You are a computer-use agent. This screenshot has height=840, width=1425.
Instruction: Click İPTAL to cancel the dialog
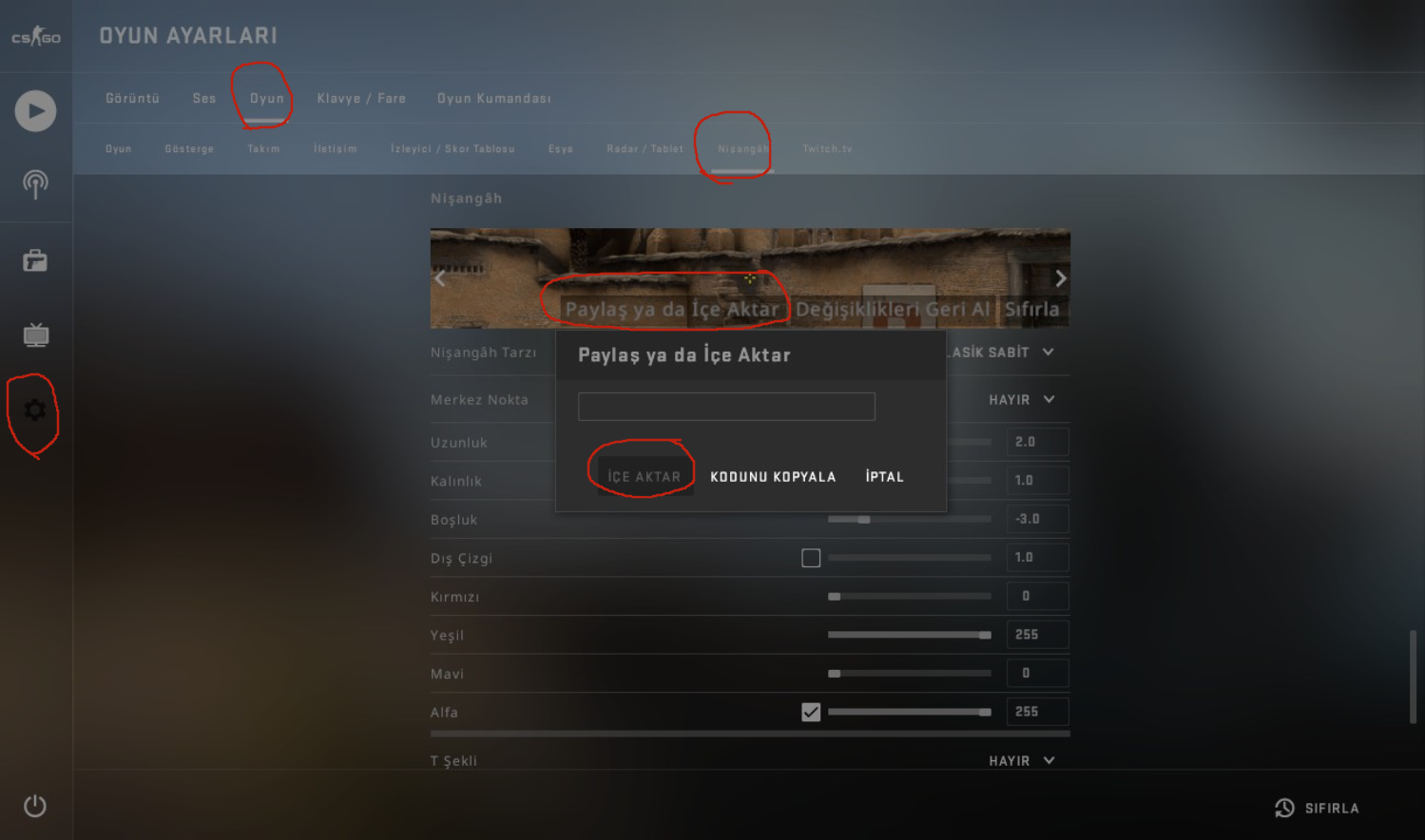(885, 477)
